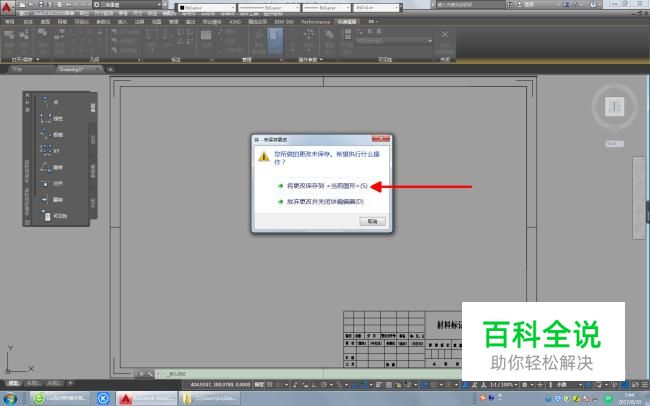The image size is (650, 406).
Task: Toggle grid display in status bar
Action: (x=270, y=385)
